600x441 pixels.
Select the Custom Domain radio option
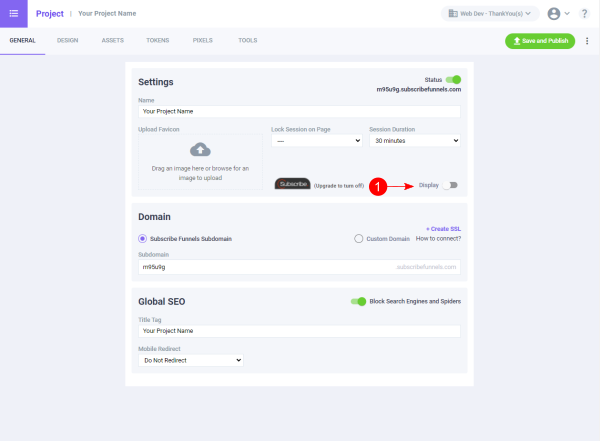359,238
